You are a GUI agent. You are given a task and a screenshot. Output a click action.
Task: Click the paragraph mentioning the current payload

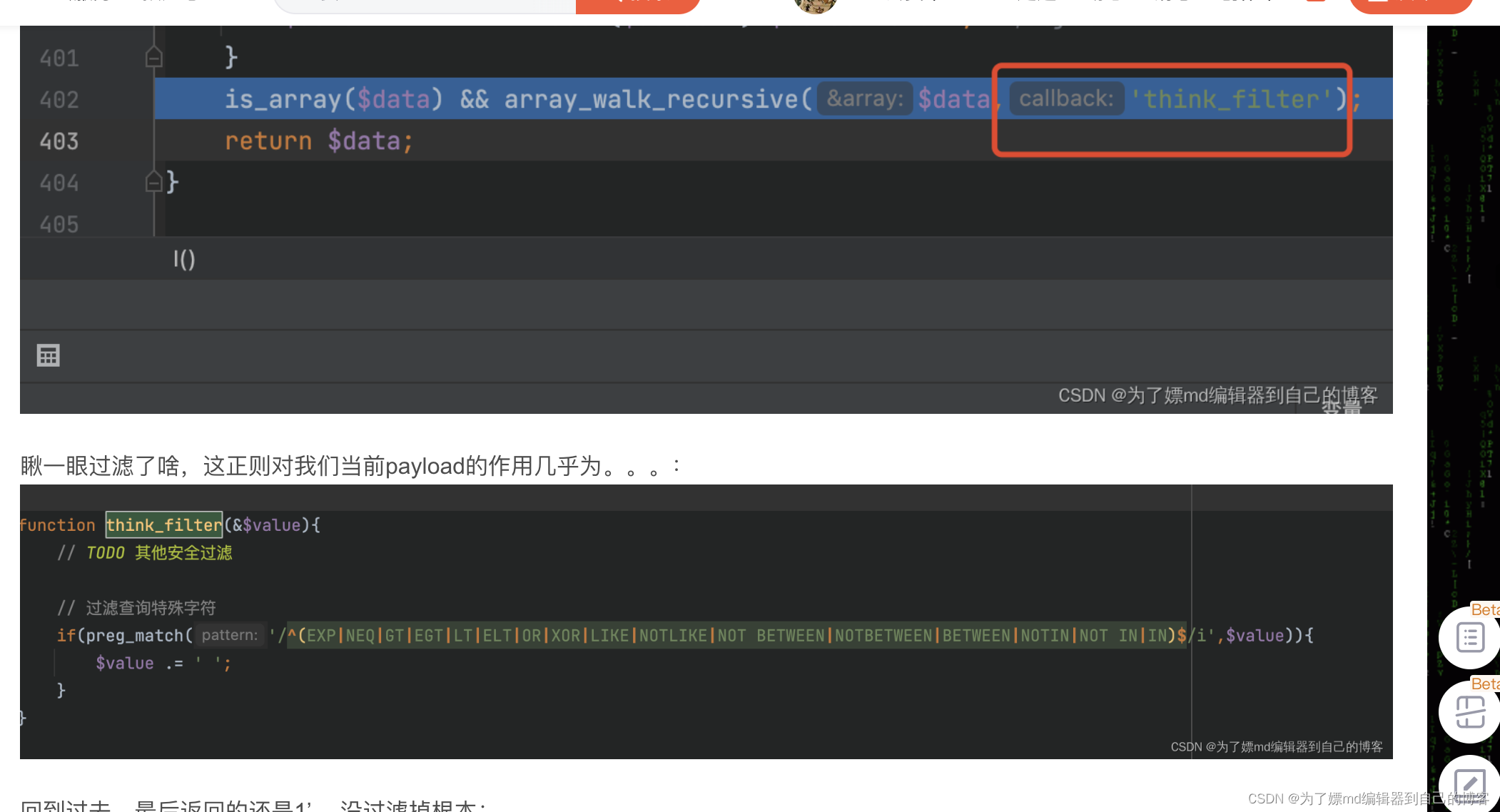pos(350,466)
